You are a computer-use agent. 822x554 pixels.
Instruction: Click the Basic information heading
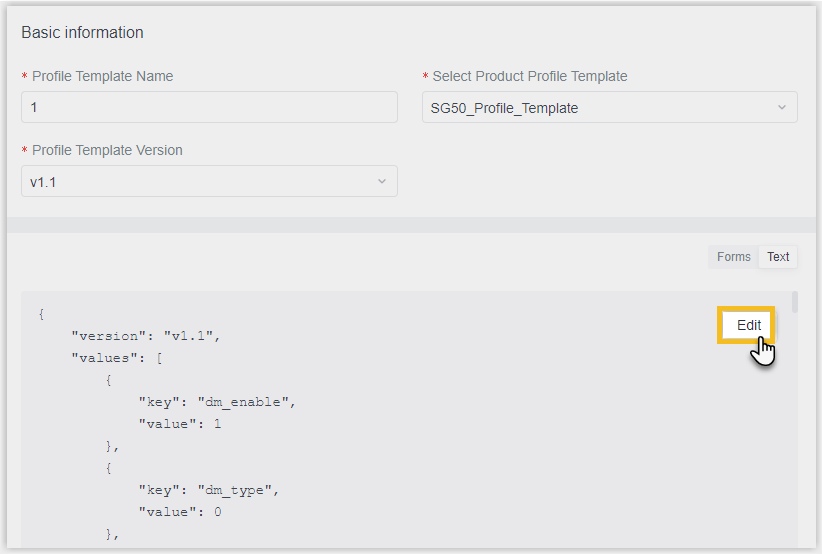click(x=82, y=32)
